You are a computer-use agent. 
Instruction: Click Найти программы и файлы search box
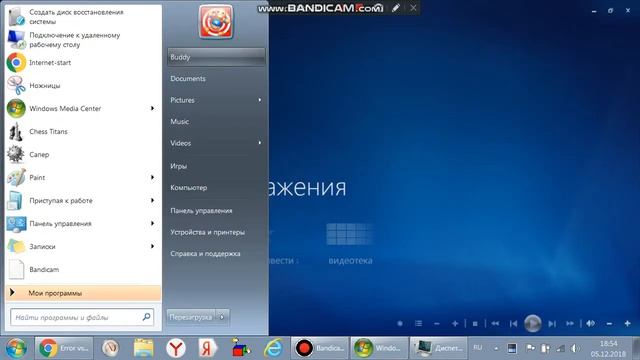click(82, 317)
